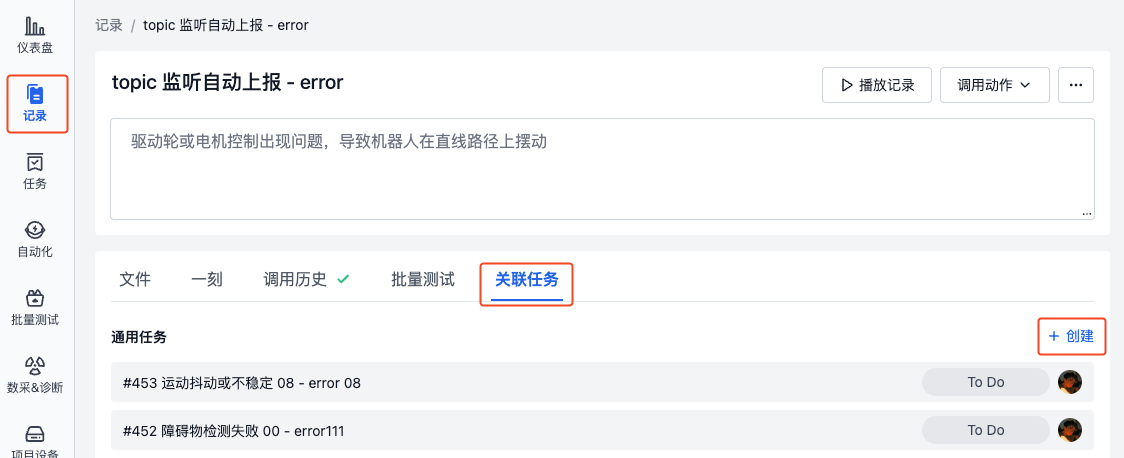
Task: Click the + 创建 link
Action: pos(1072,336)
